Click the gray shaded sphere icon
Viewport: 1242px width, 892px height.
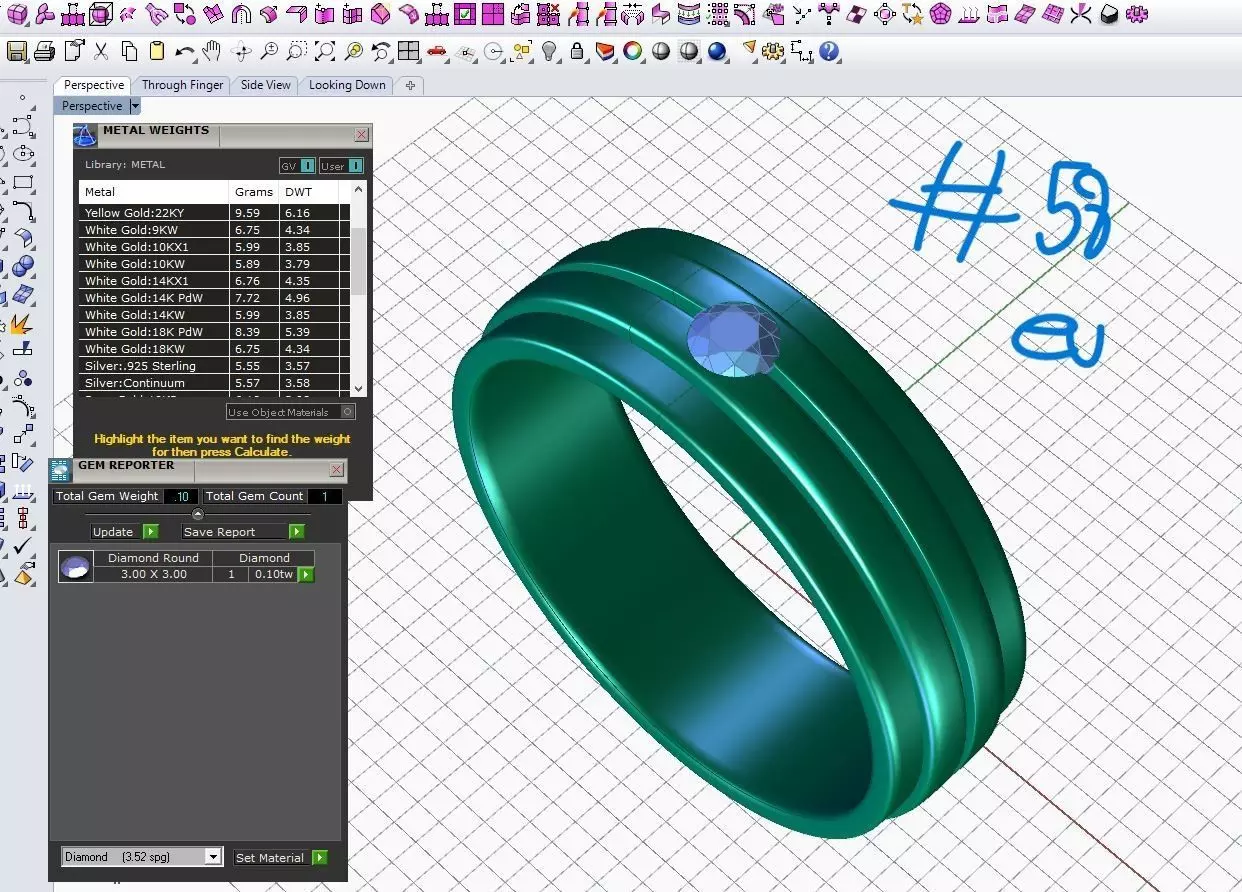click(661, 51)
